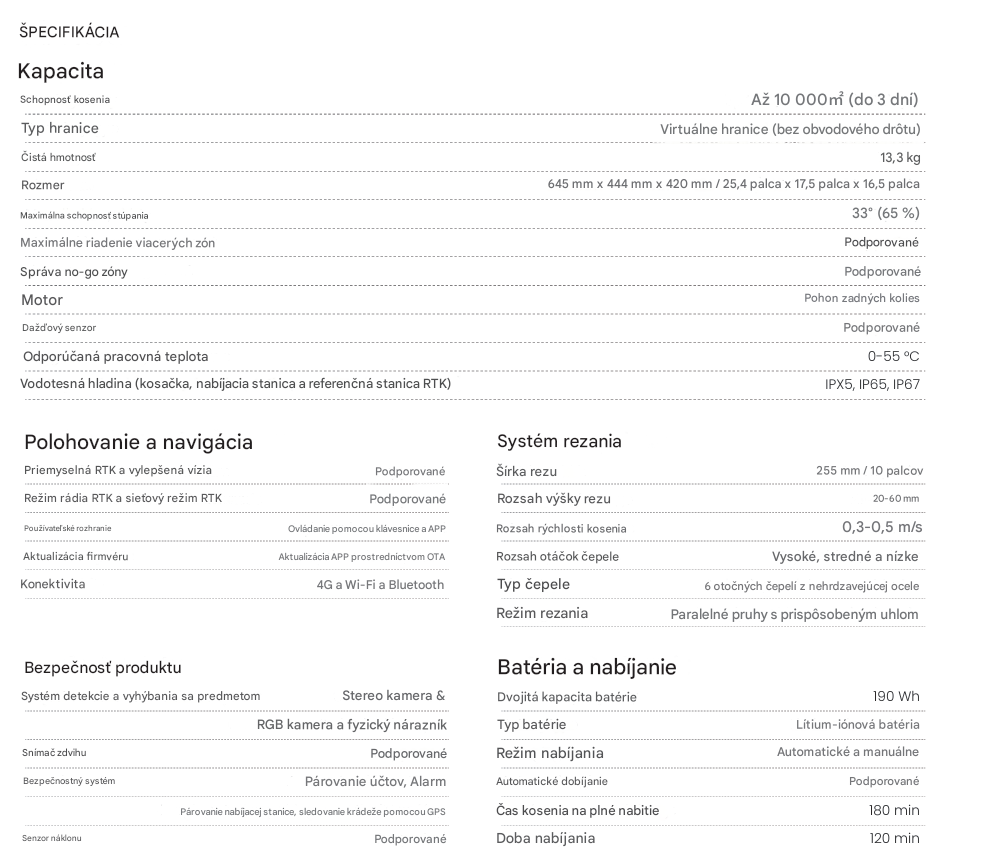Click the 'Systém rezania' section heading
Viewport: 1005px width, 852px height.
click(559, 441)
